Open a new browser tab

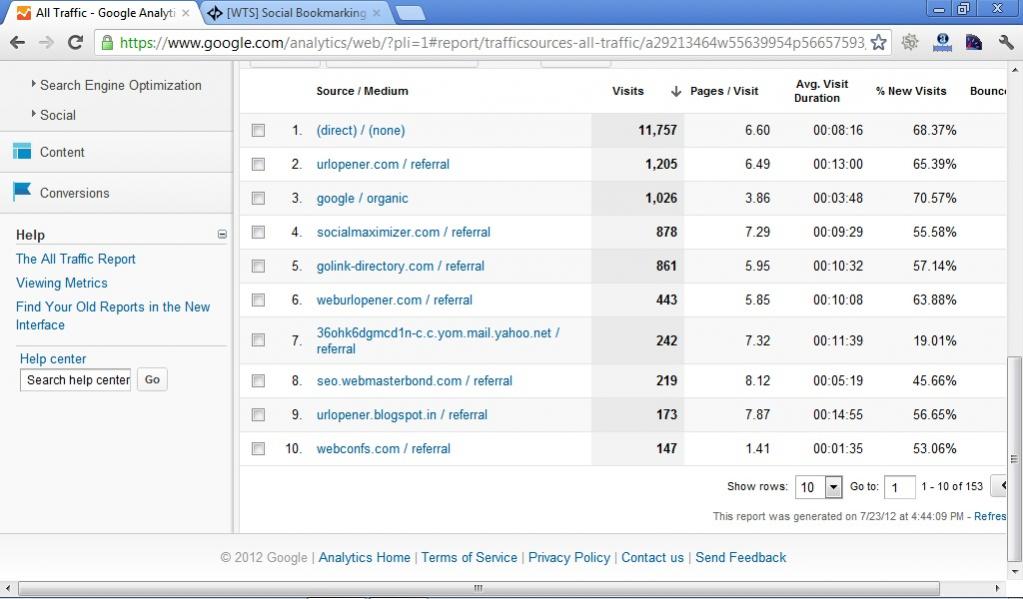coord(410,13)
